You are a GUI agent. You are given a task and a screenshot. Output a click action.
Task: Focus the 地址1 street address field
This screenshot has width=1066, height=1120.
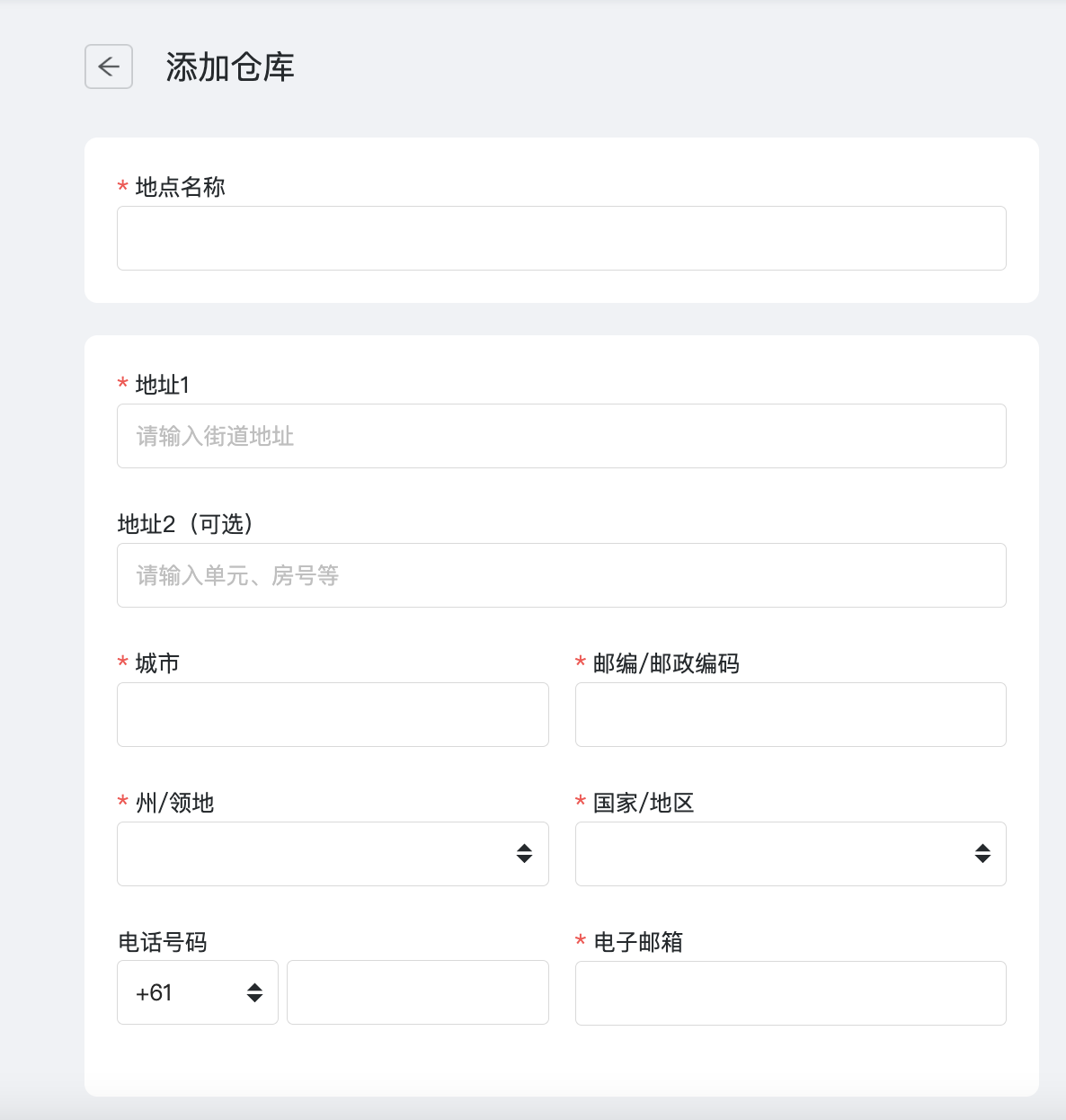[562, 436]
